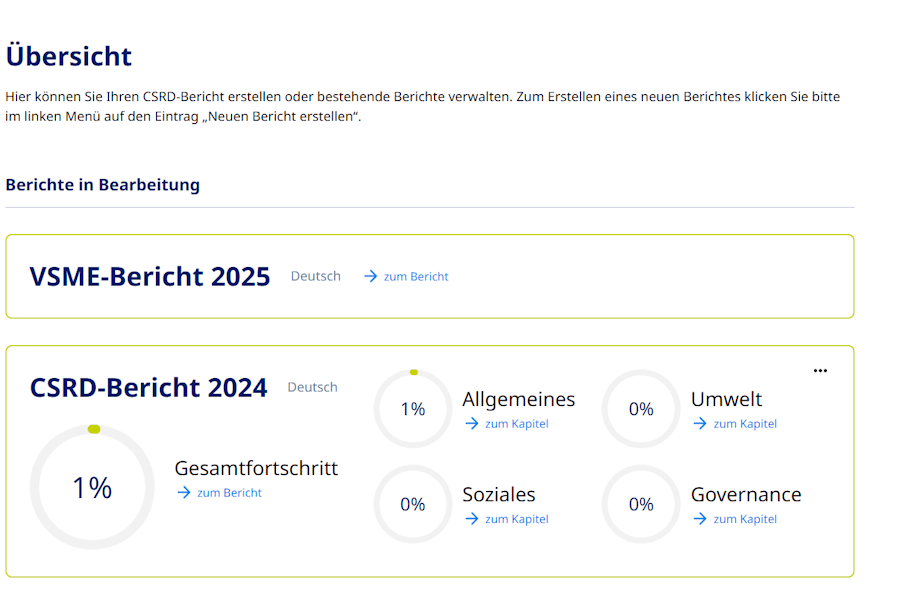
Task: Open the VSME 'zum Bericht' link
Action: 416,276
